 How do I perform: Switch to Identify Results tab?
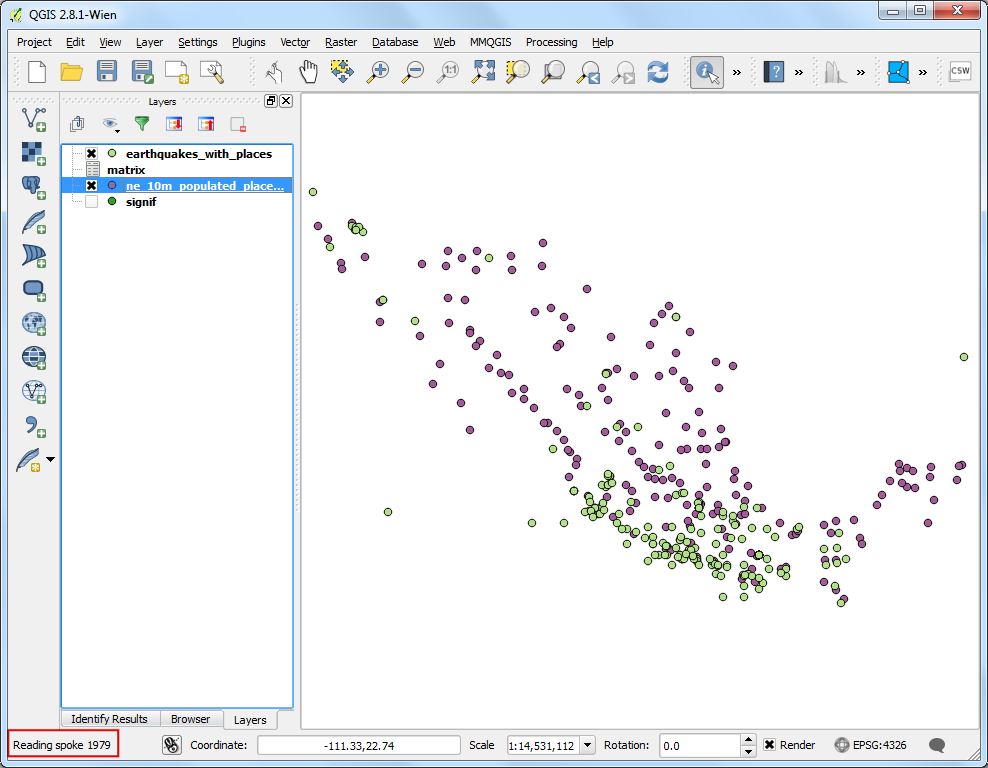coord(109,719)
